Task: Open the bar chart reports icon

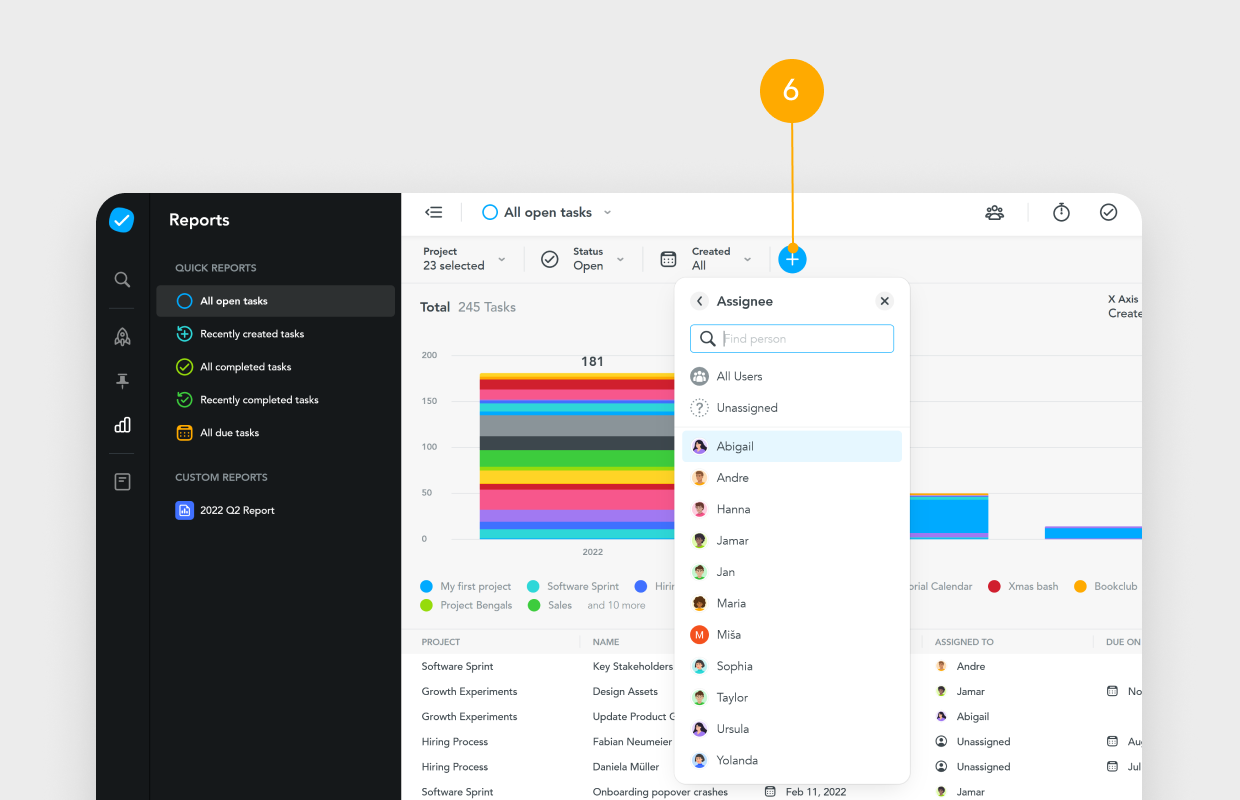Action: (122, 425)
